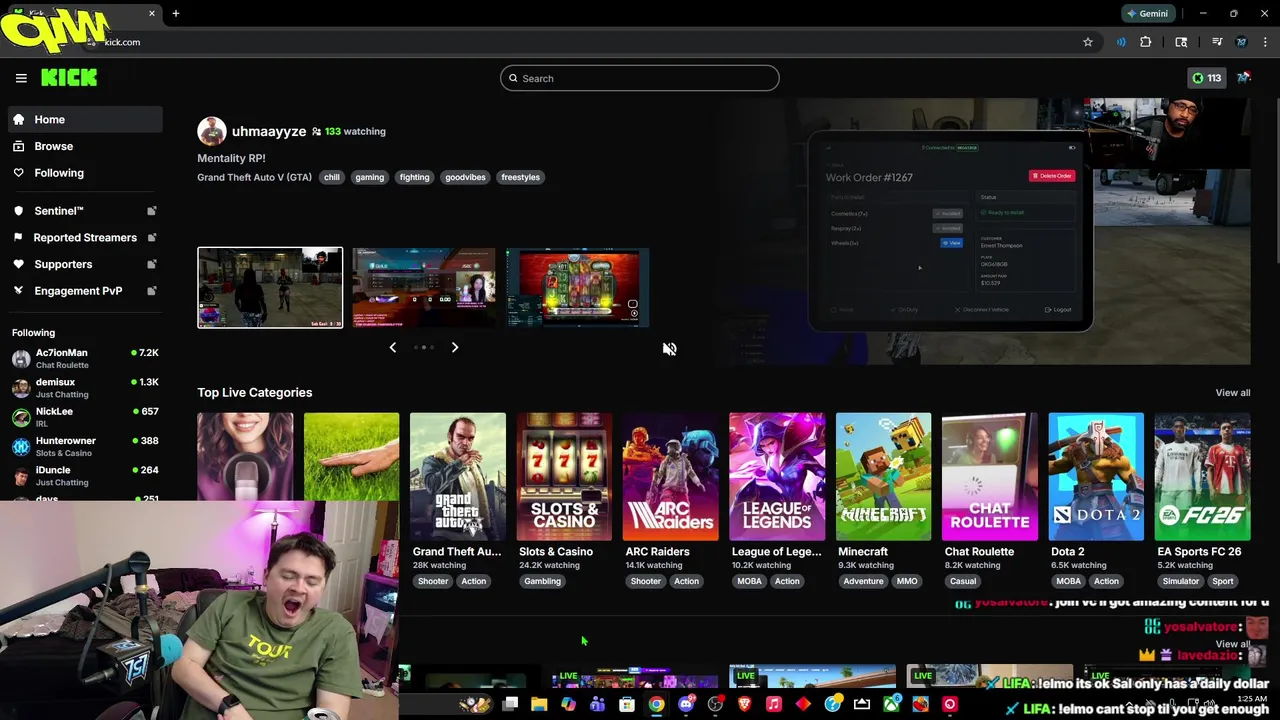Select the second featured stream thumbnail
This screenshot has height=720, width=1280.
pyautogui.click(x=424, y=288)
